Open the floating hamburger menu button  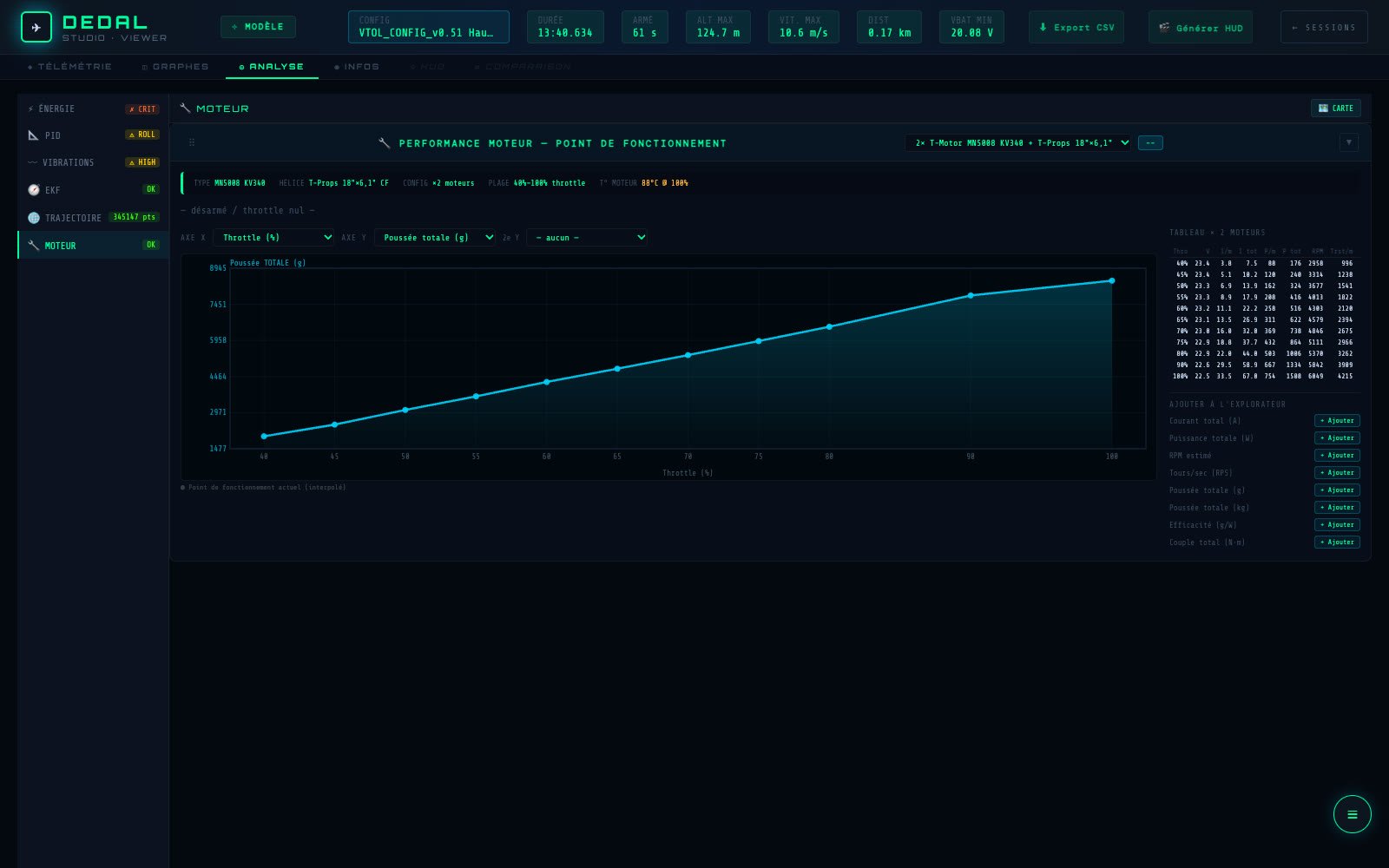pos(1352,814)
